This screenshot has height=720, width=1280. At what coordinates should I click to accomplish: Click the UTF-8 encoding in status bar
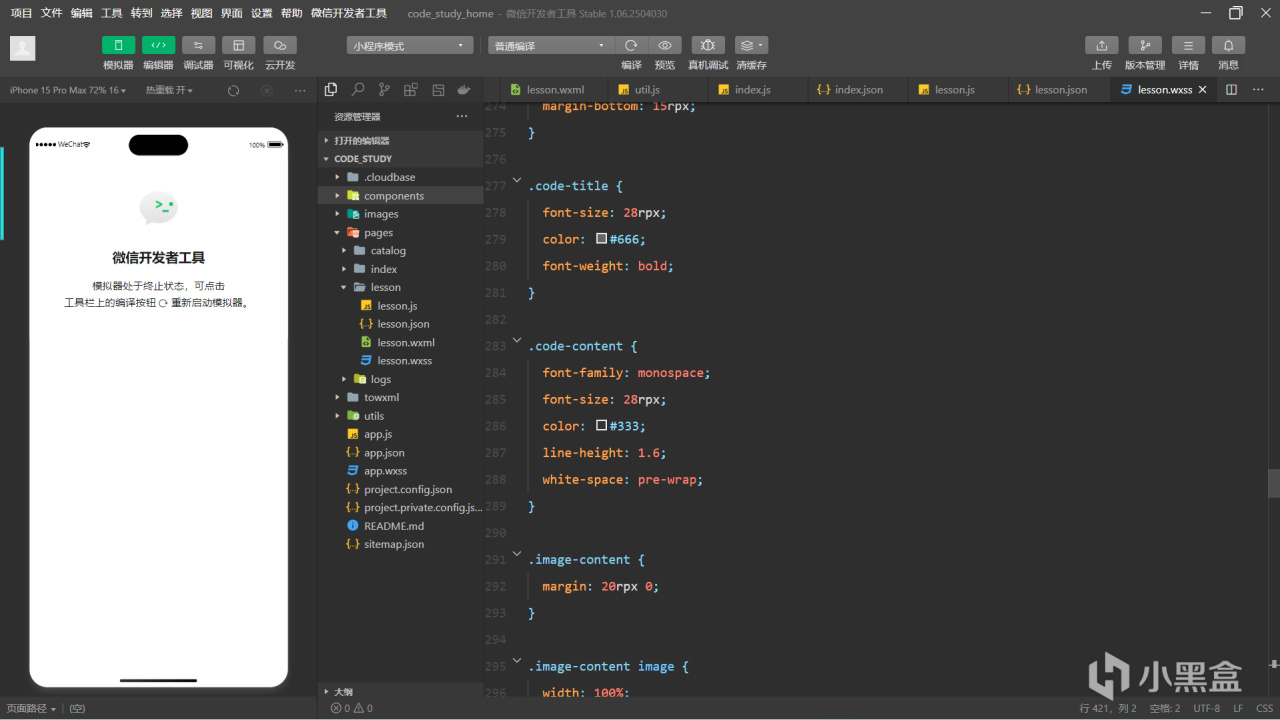click(x=1206, y=708)
